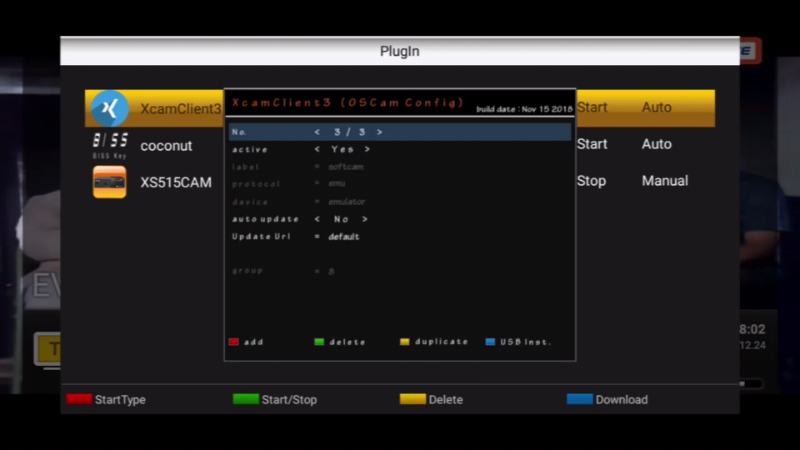Toggle active value with its left arrow
The height and width of the screenshot is (450, 800).
[317, 149]
